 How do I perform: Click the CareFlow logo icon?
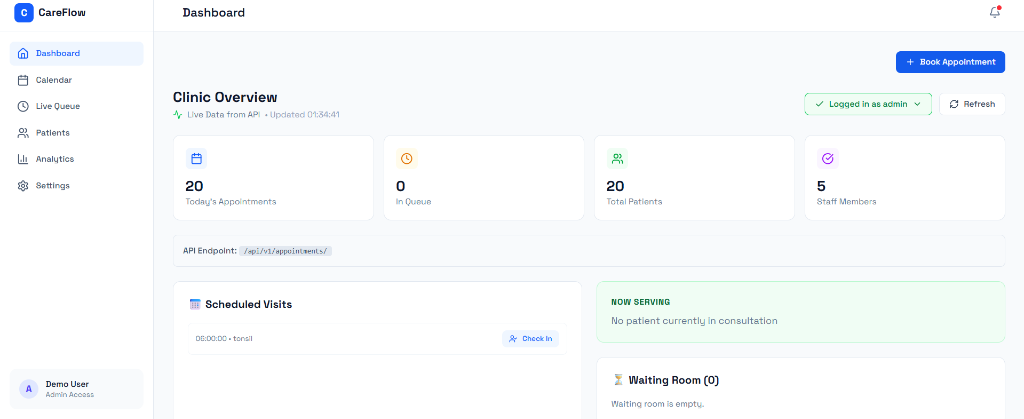(x=24, y=13)
